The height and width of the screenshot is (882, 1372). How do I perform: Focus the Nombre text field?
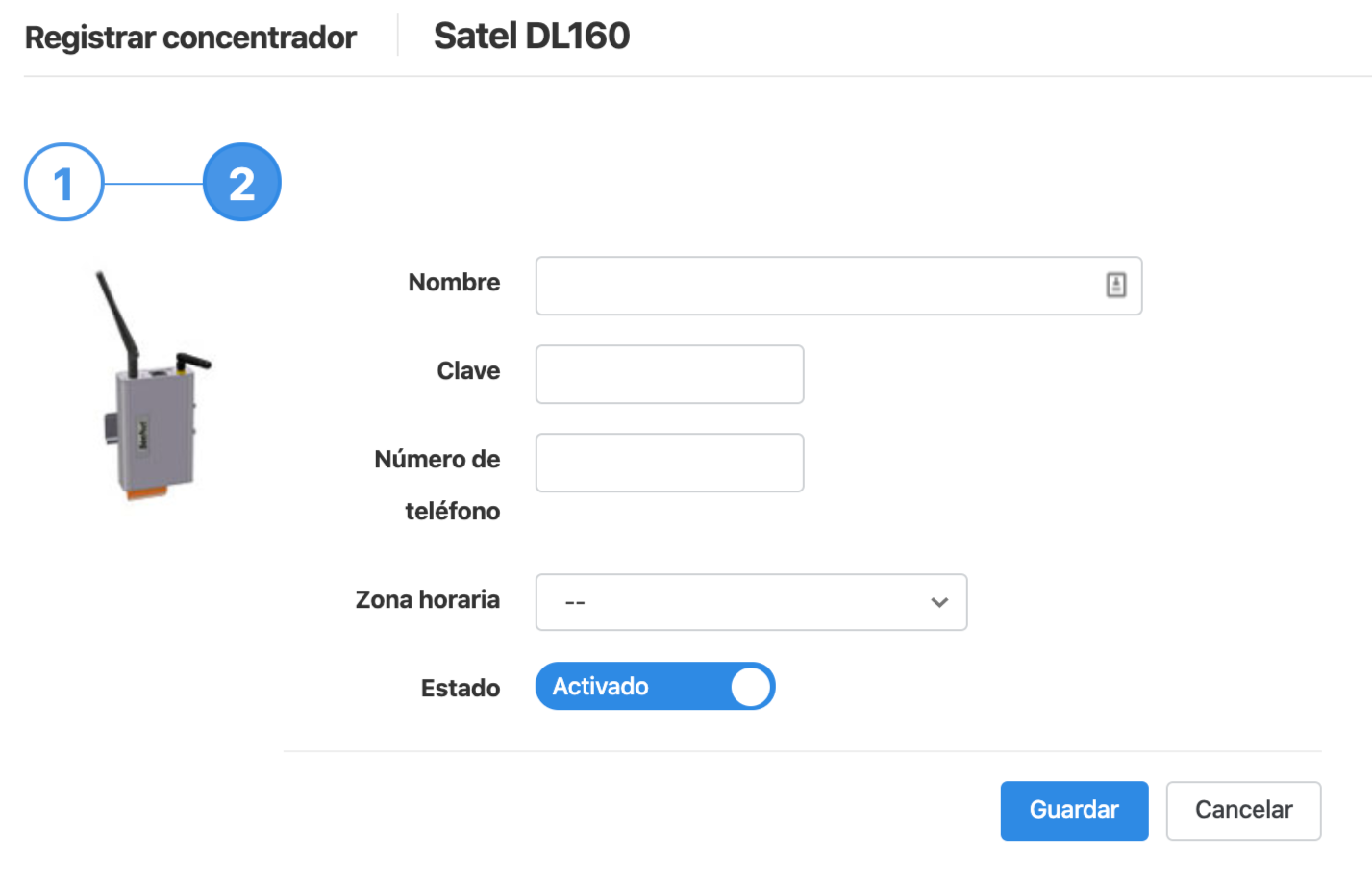coord(838,286)
